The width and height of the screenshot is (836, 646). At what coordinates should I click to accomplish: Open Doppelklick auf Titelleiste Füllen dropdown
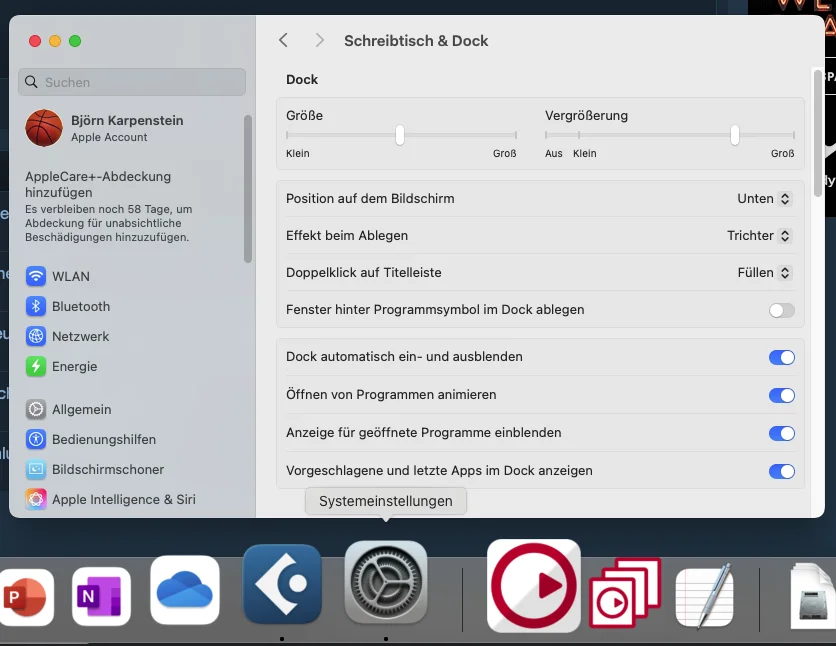click(x=763, y=273)
